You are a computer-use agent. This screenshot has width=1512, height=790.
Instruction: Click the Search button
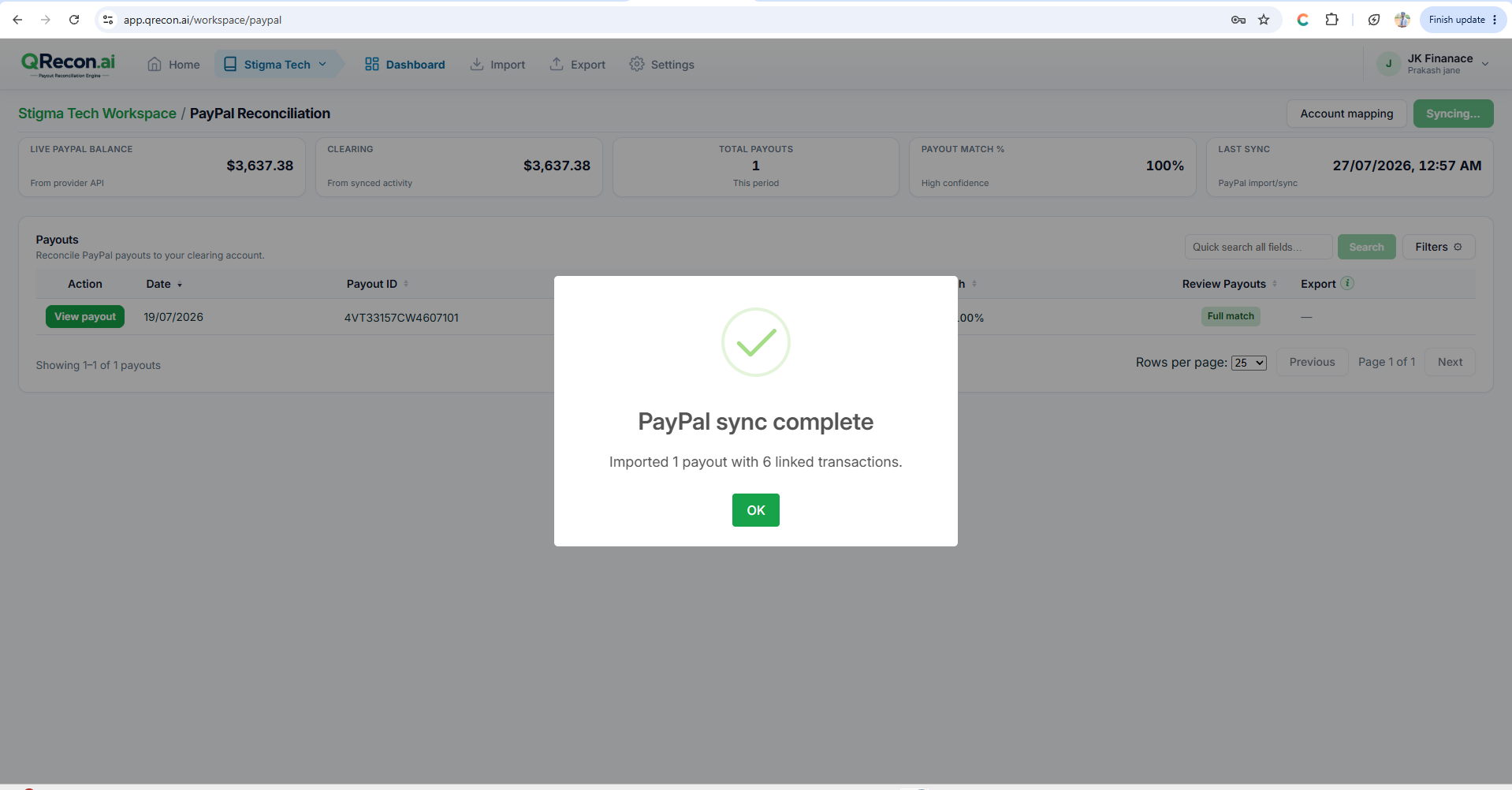coord(1366,247)
